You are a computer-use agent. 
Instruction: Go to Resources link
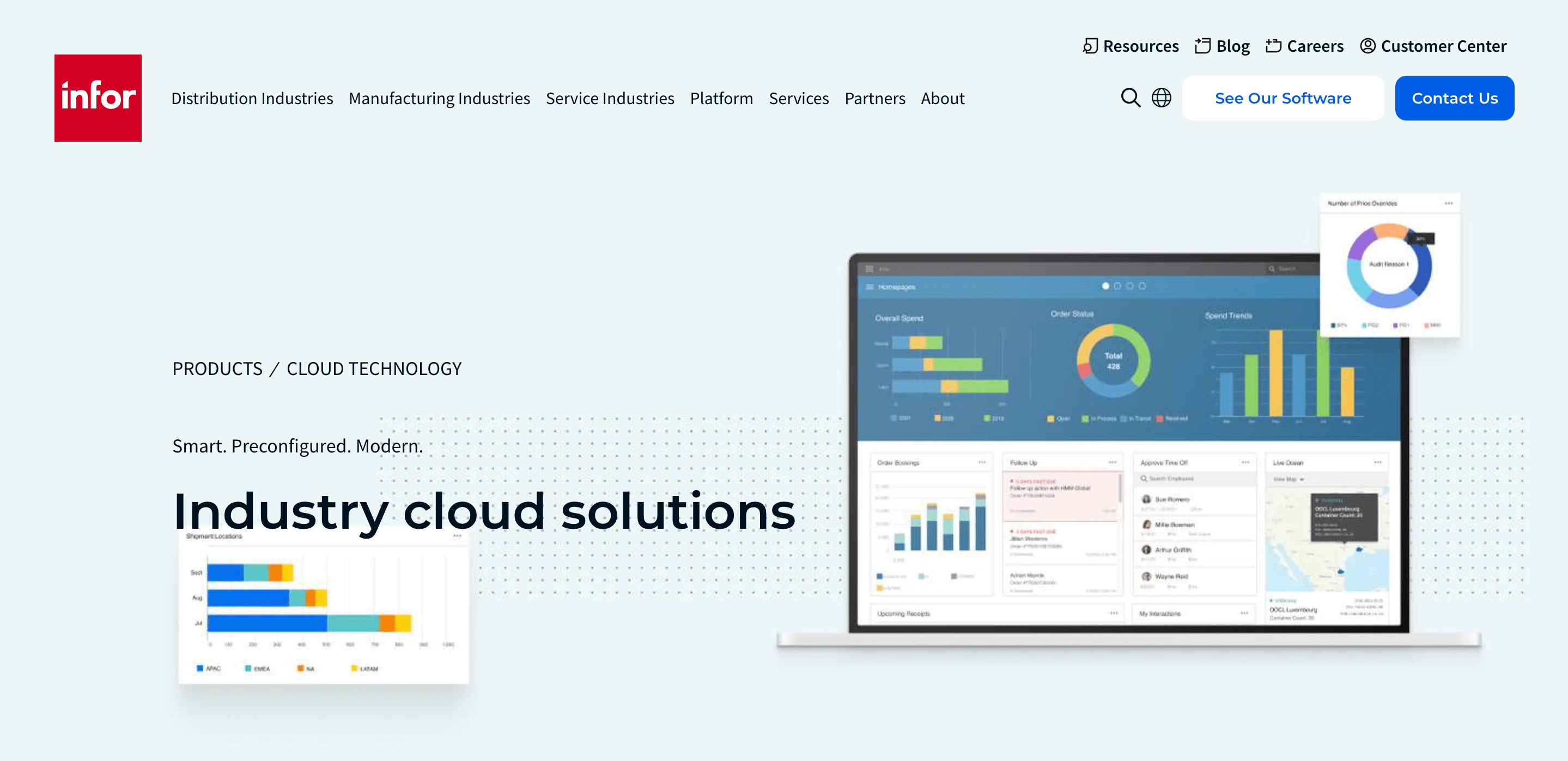point(1141,46)
